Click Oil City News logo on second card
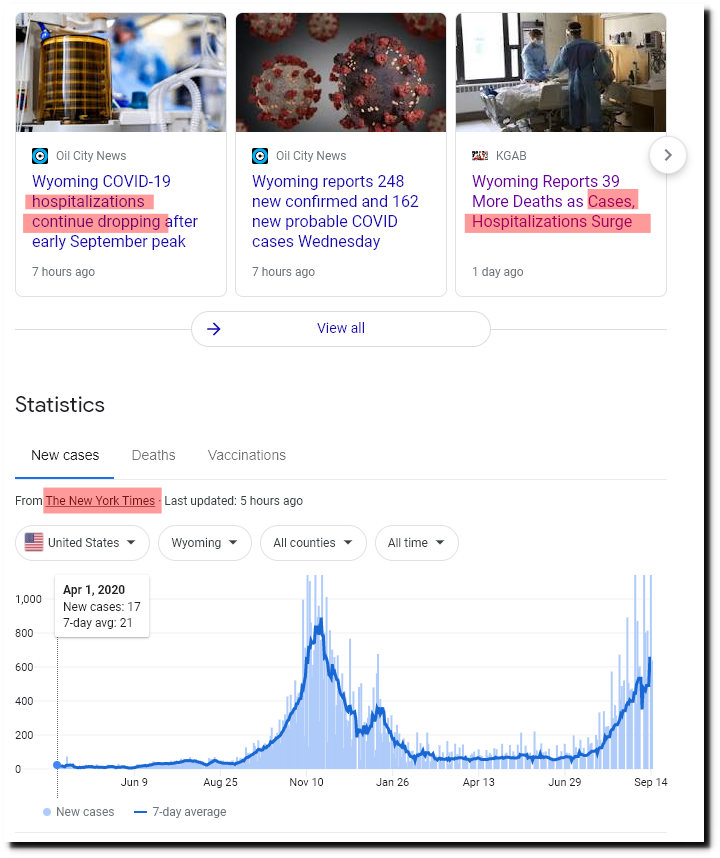720x858 pixels. click(x=260, y=156)
